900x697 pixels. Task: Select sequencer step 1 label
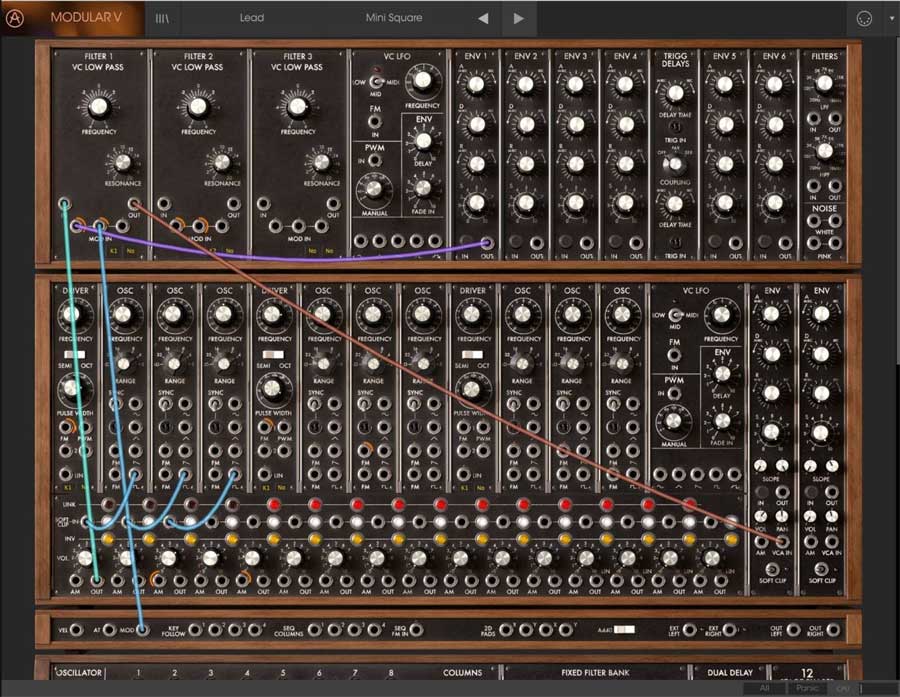tap(138, 673)
